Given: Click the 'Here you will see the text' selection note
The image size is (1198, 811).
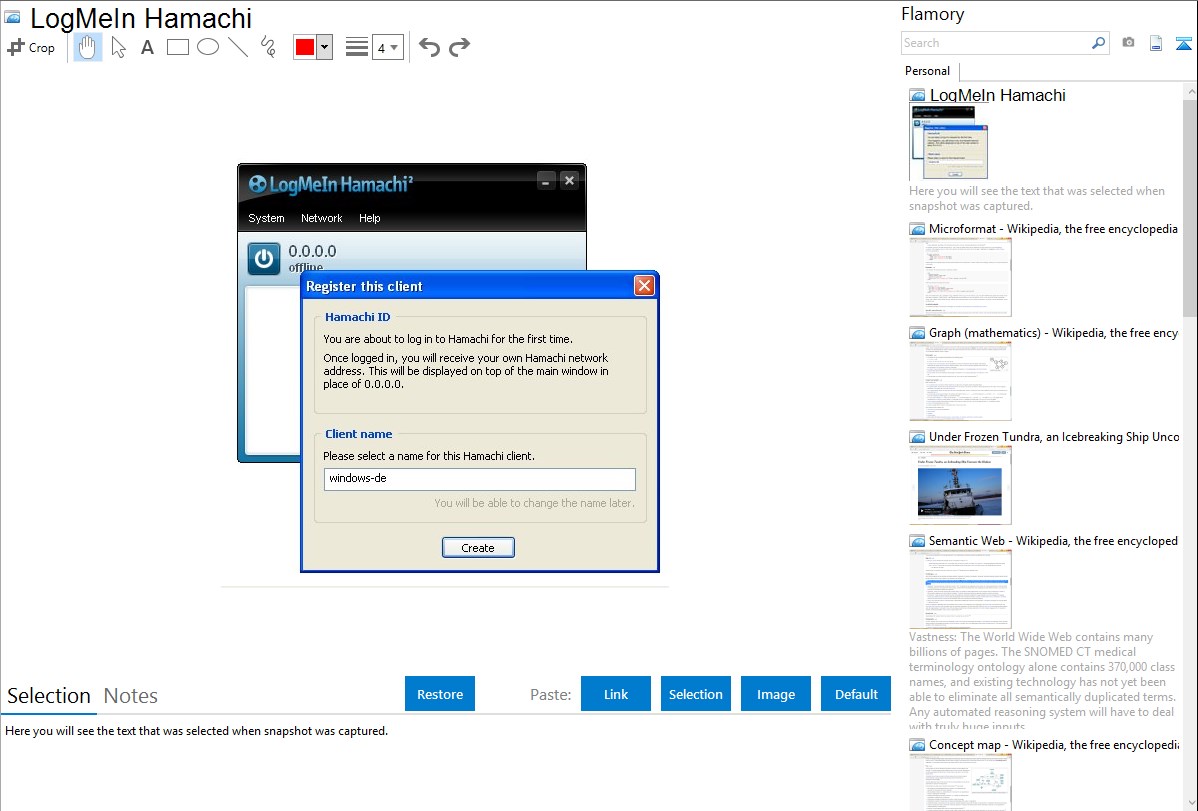Looking at the screenshot, I should click(x=196, y=731).
